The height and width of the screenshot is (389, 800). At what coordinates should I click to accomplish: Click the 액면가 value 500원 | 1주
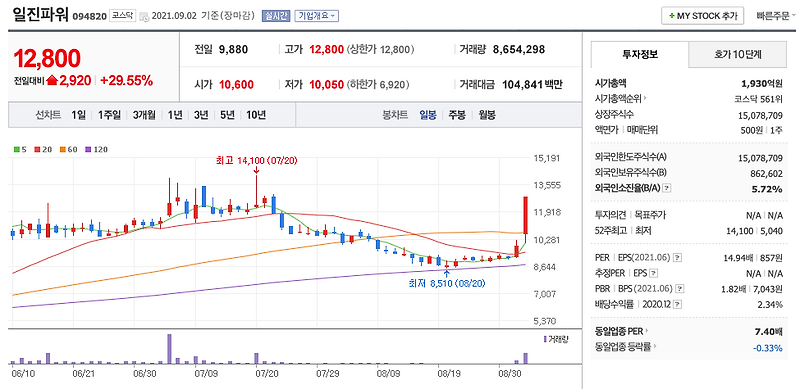(762, 130)
